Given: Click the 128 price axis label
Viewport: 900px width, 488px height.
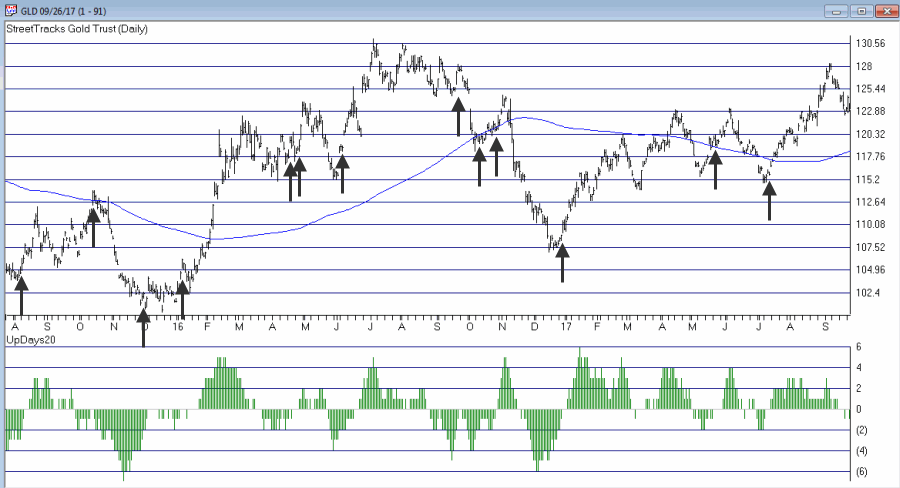Looking at the screenshot, I should 864,67.
